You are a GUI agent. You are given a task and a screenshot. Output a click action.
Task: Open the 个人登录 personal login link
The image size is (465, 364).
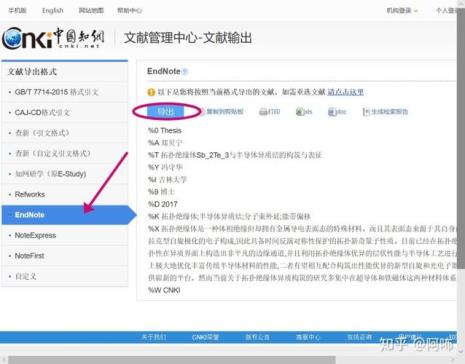coord(446,11)
